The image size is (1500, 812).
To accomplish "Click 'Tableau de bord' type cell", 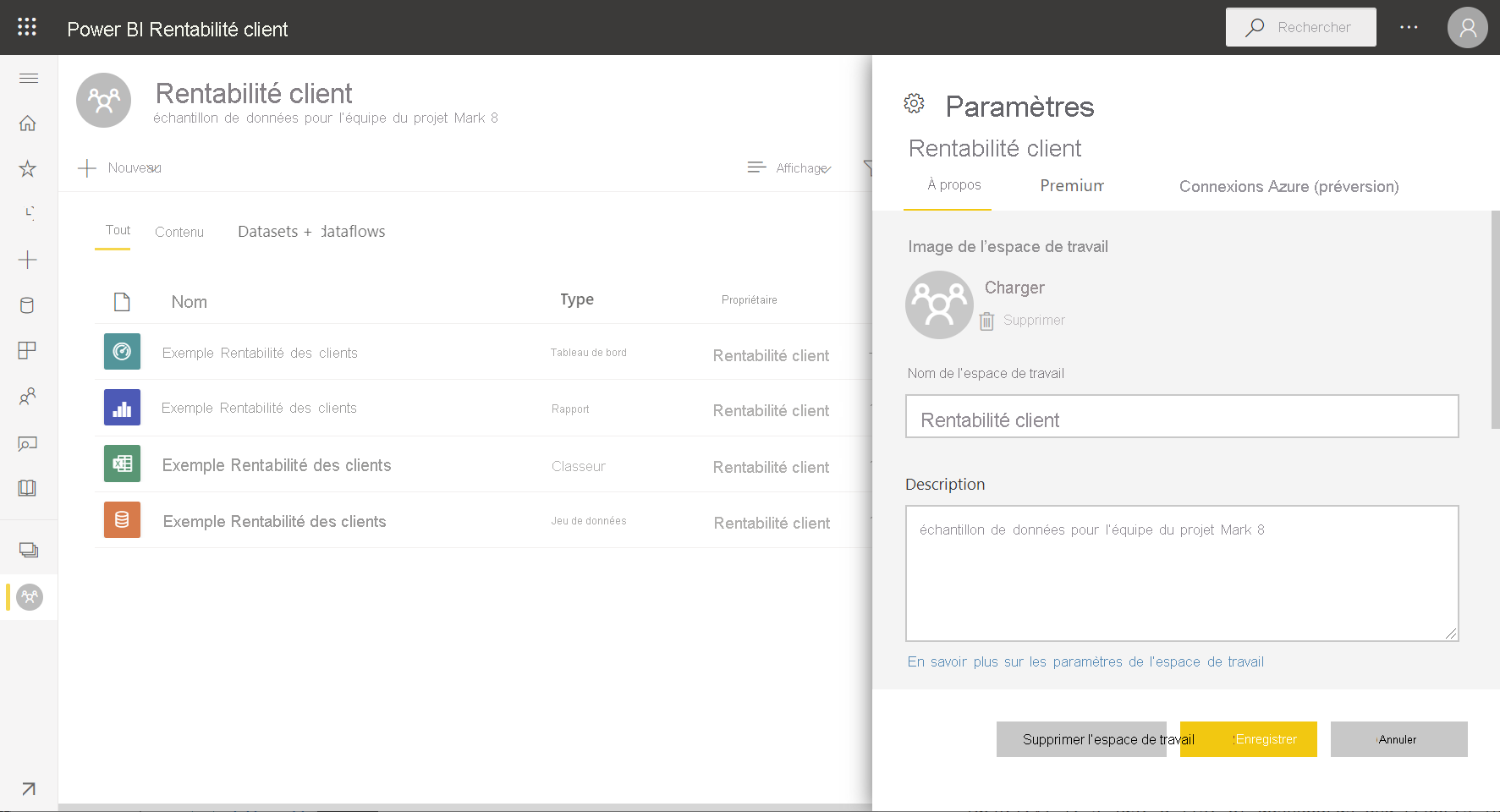I will tap(588, 353).
